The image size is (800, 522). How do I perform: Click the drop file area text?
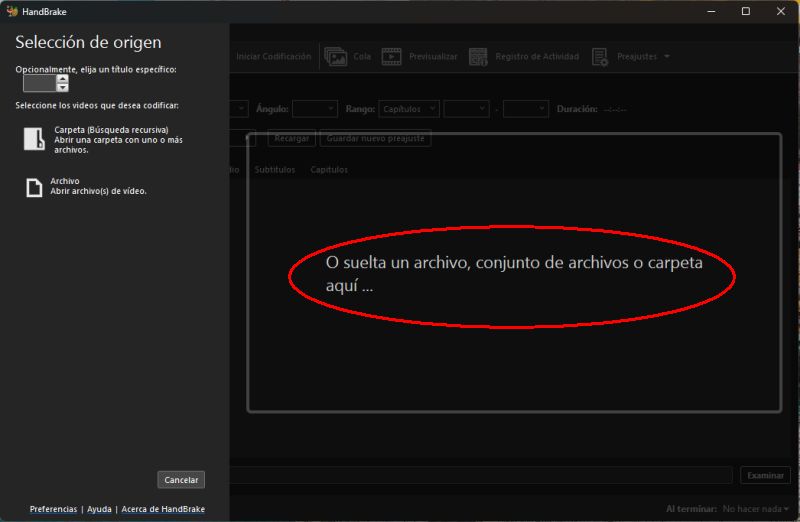click(x=514, y=274)
